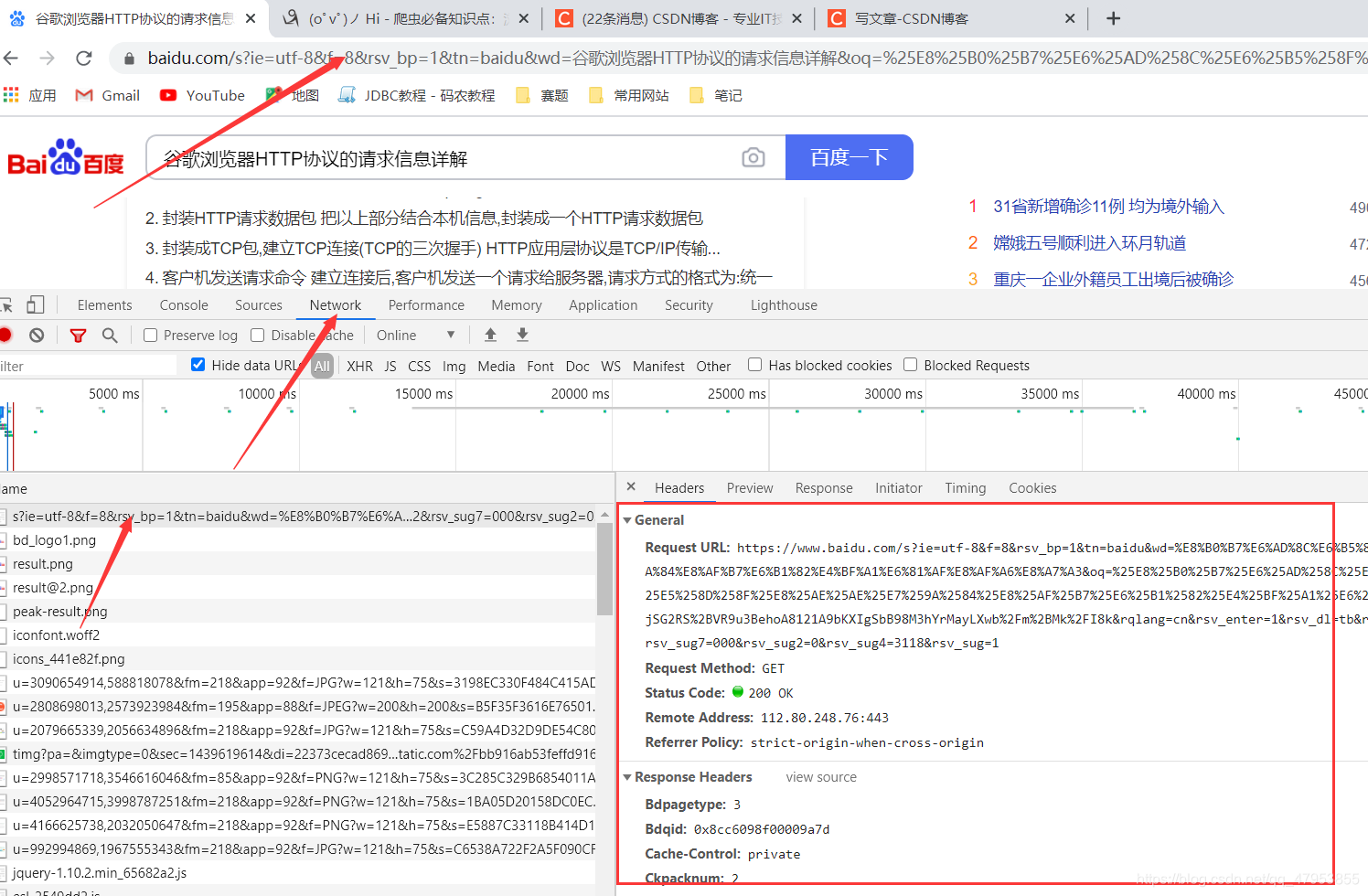The image size is (1368, 896).
Task: Open the YouTube bookmark
Action: tap(202, 95)
